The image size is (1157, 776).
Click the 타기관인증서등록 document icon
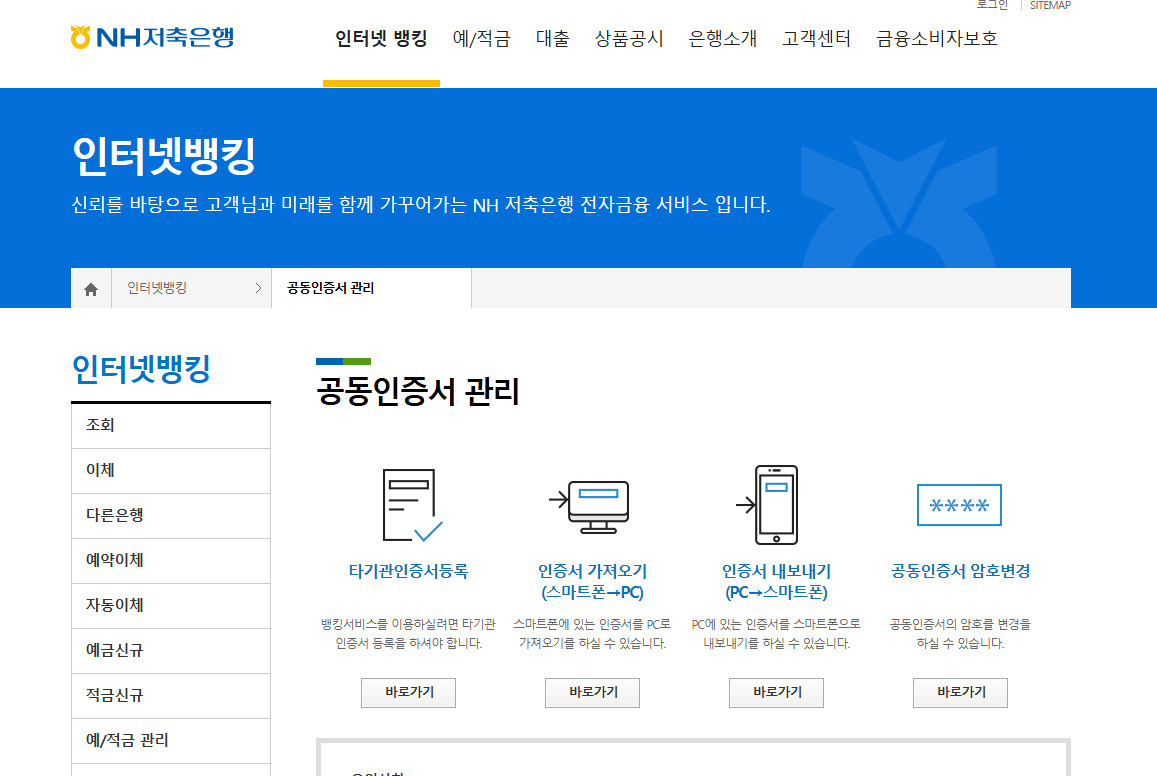coord(412,505)
